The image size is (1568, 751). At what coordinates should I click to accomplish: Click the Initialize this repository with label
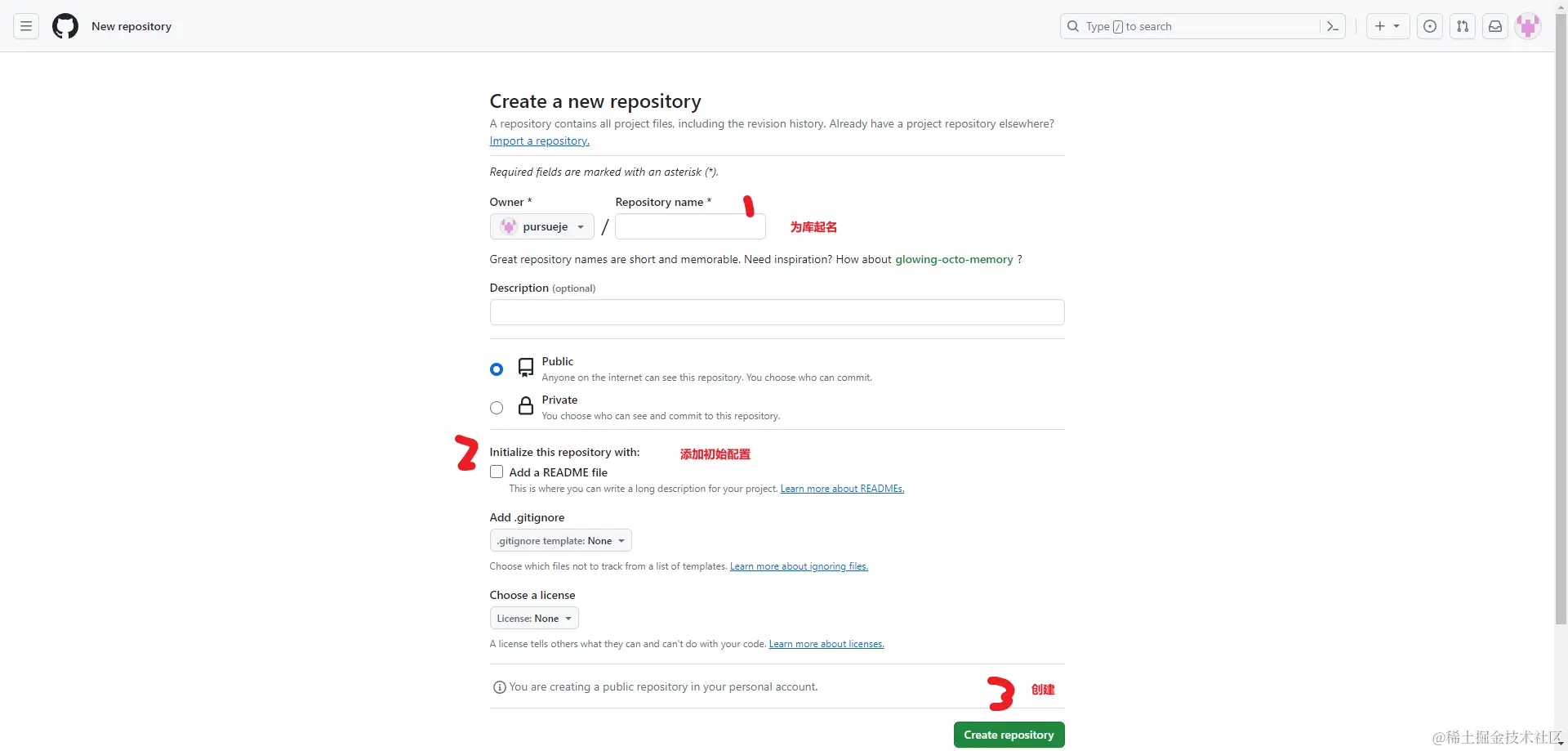564,452
